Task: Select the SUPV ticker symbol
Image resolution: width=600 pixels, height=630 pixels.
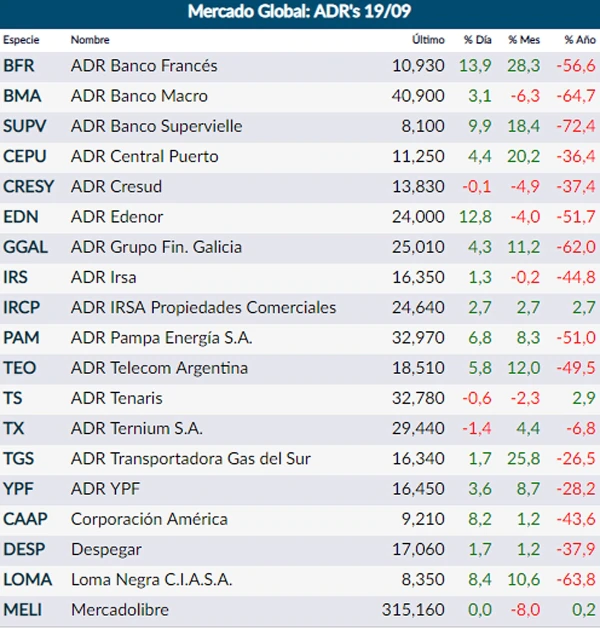Action: click(25, 126)
